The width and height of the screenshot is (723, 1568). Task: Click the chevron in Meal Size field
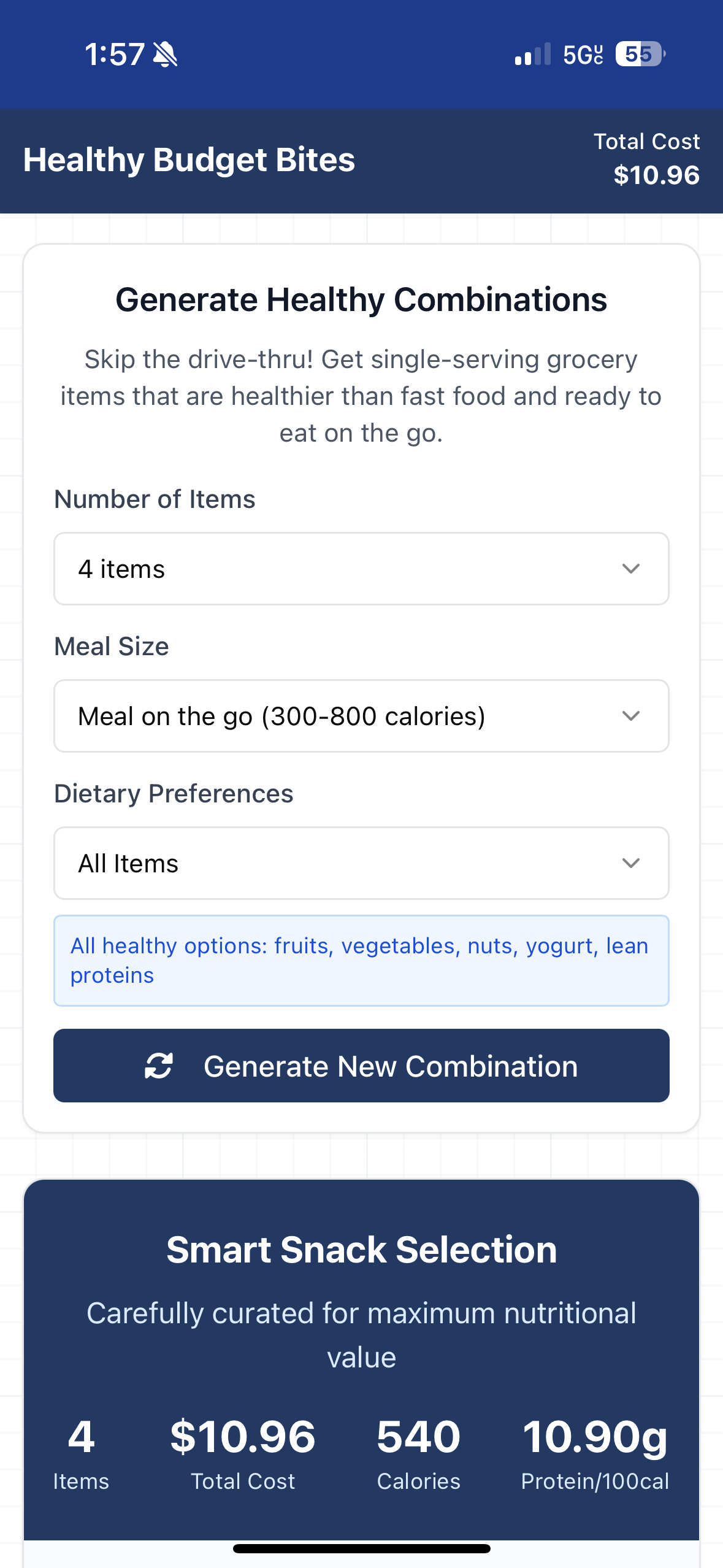pos(631,716)
